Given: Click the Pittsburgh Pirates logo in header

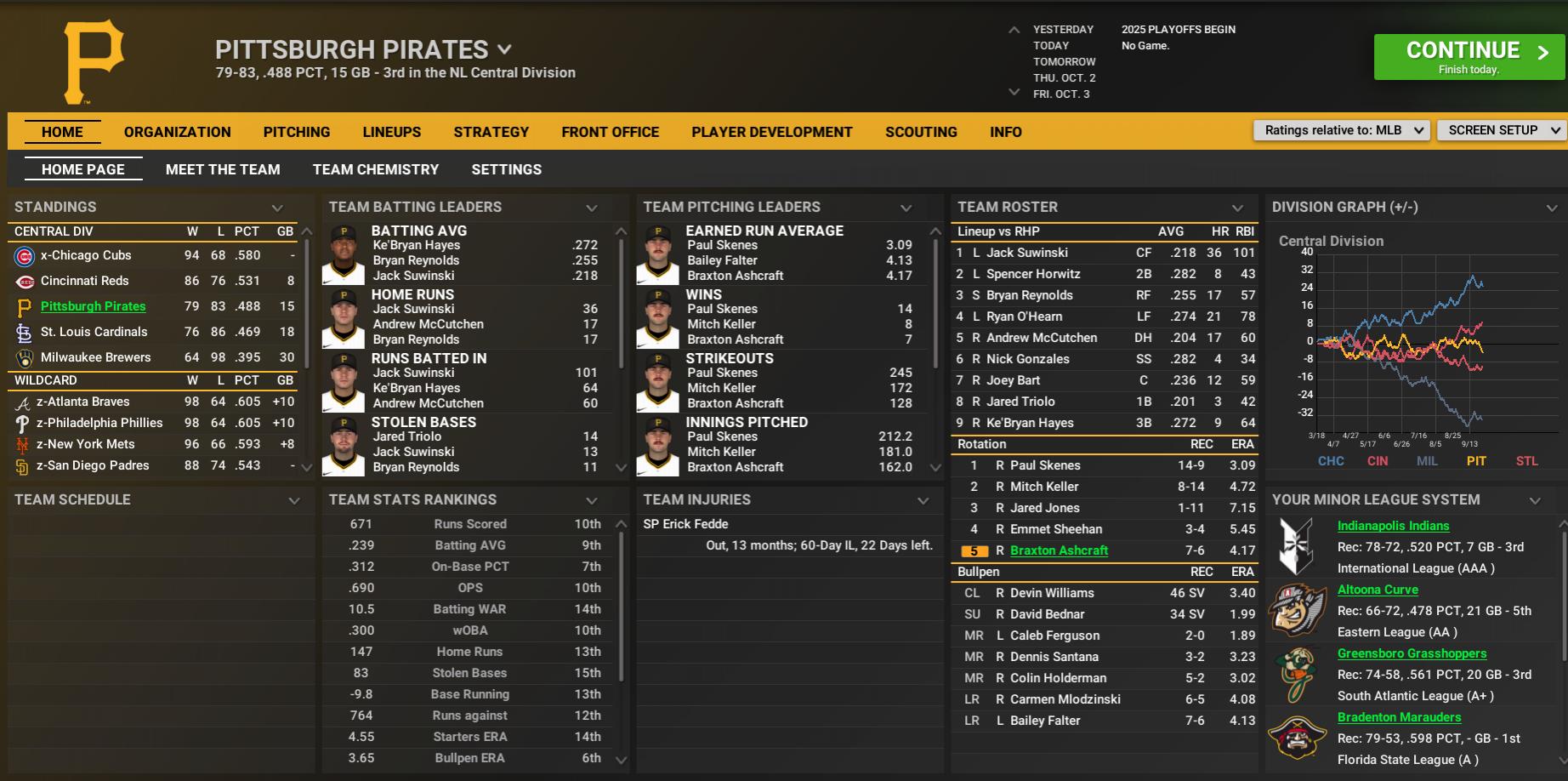Looking at the screenshot, I should (94, 61).
